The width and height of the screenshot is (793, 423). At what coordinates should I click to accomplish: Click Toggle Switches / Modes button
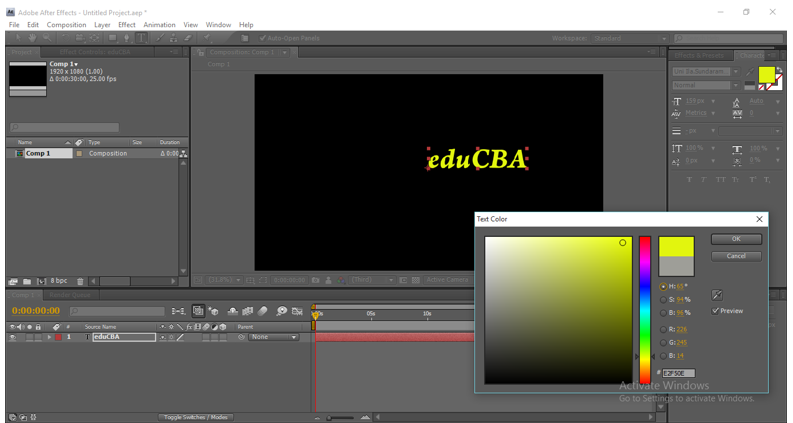(195, 417)
